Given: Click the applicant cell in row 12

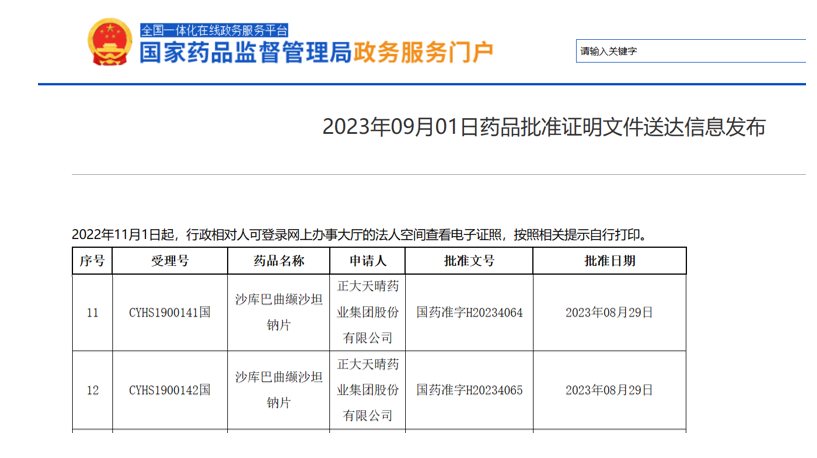Looking at the screenshot, I should point(366,390).
